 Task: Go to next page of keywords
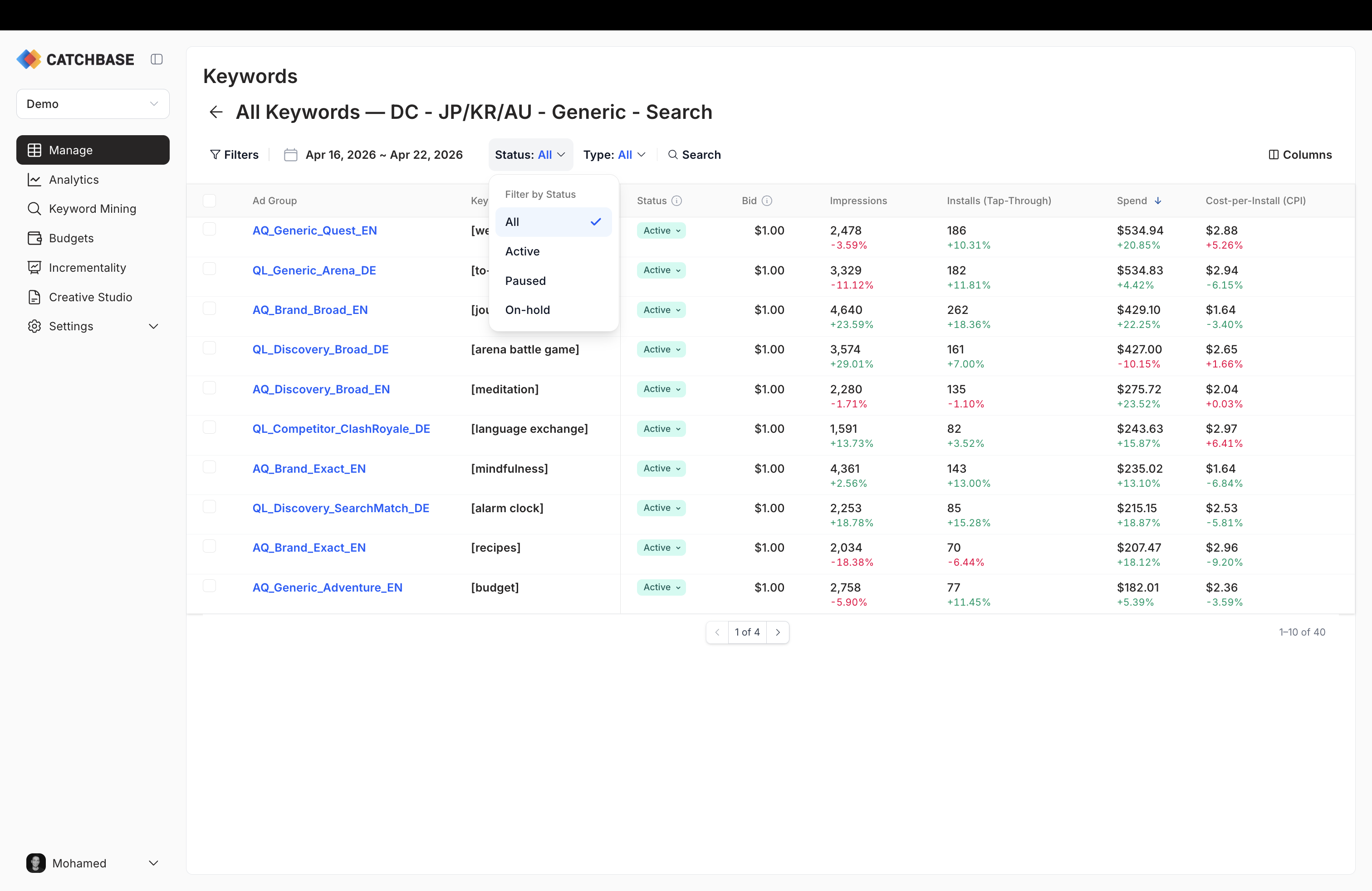pos(778,632)
